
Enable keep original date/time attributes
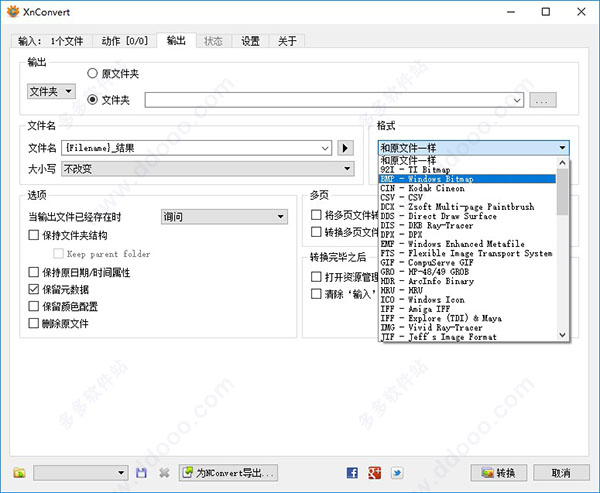click(x=34, y=272)
